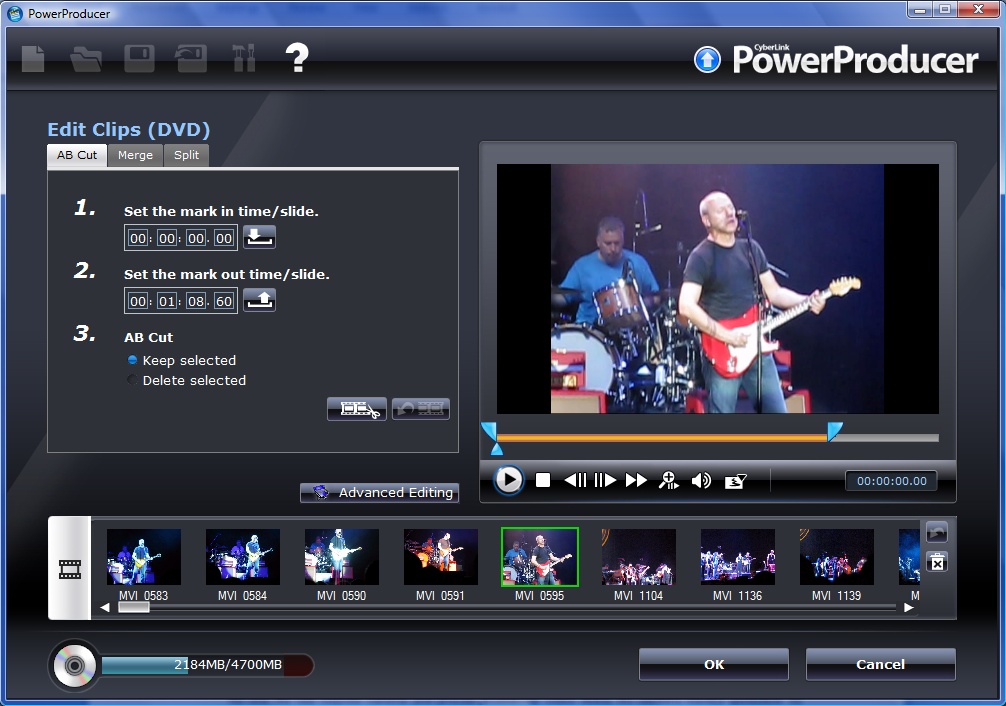
Task: Click mark out minutes field
Action: point(167,301)
